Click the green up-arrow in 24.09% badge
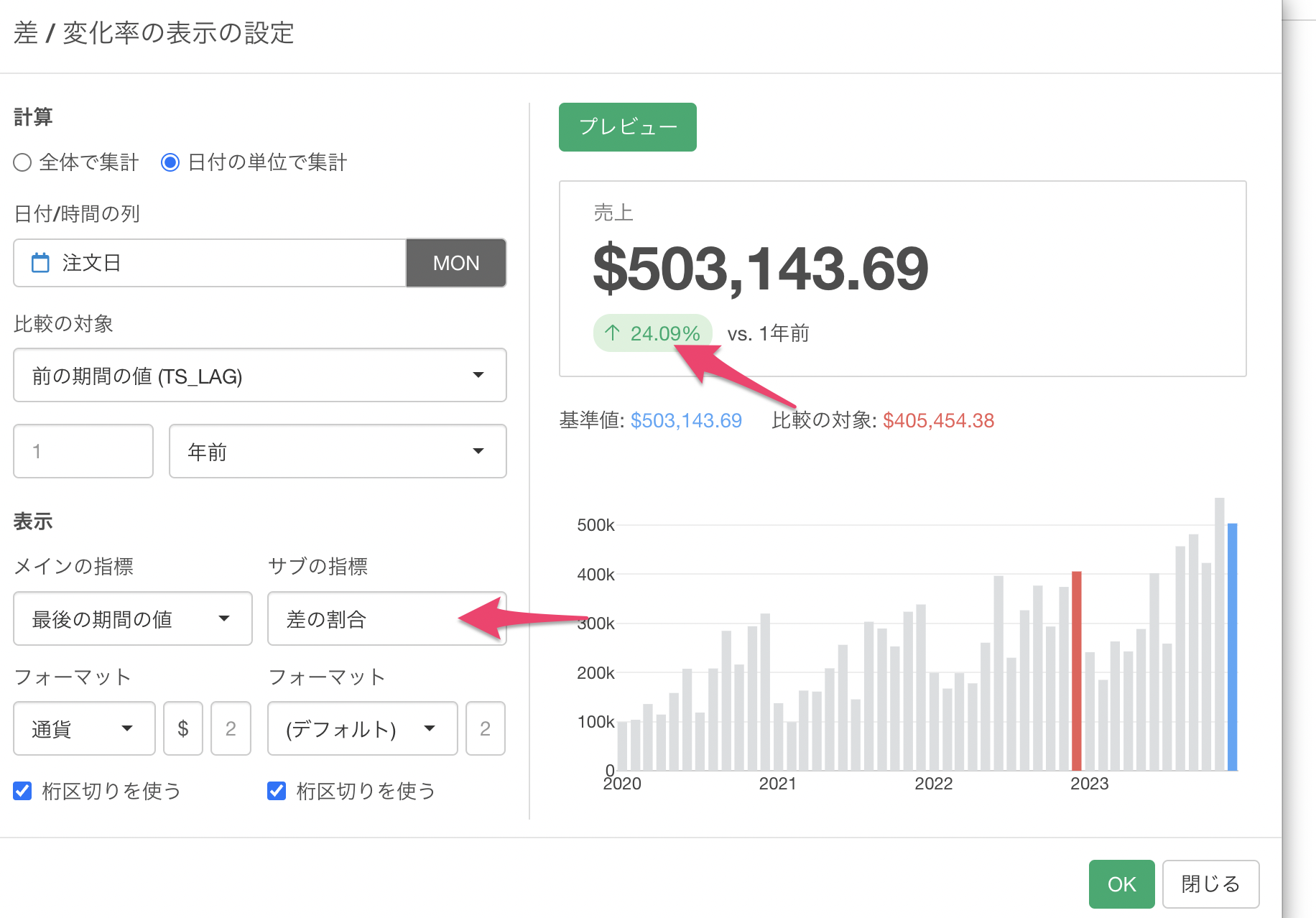The width and height of the screenshot is (1316, 918). click(x=612, y=333)
